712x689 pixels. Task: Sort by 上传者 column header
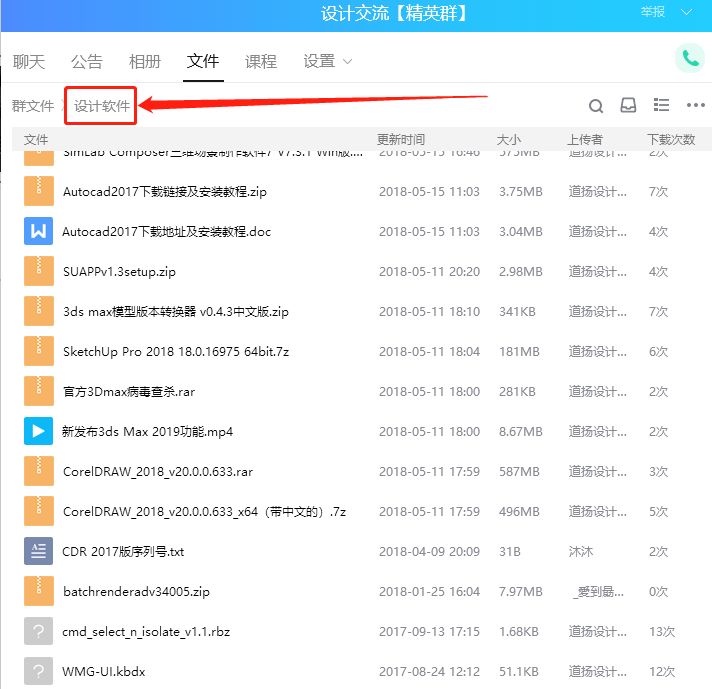click(585, 139)
